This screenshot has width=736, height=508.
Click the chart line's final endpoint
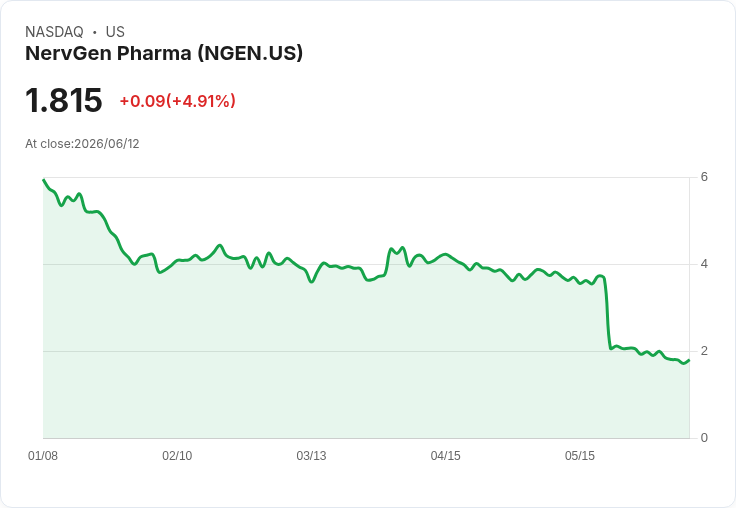tap(689, 361)
